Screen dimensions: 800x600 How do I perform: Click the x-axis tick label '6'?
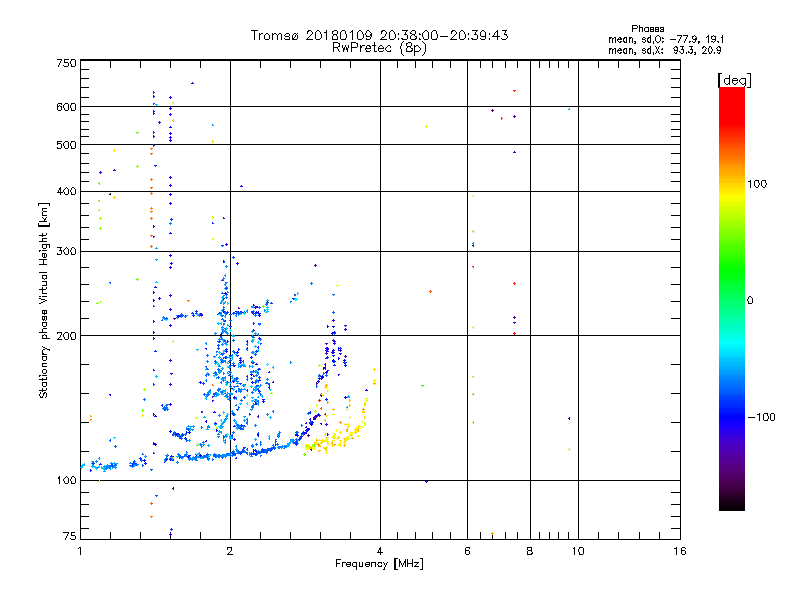tap(467, 551)
